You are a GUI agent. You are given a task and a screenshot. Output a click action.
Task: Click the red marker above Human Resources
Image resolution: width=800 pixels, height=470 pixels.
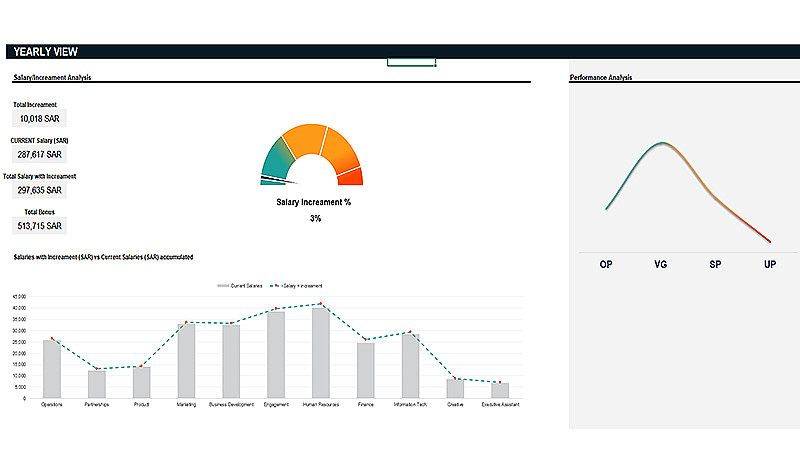pyautogui.click(x=320, y=304)
